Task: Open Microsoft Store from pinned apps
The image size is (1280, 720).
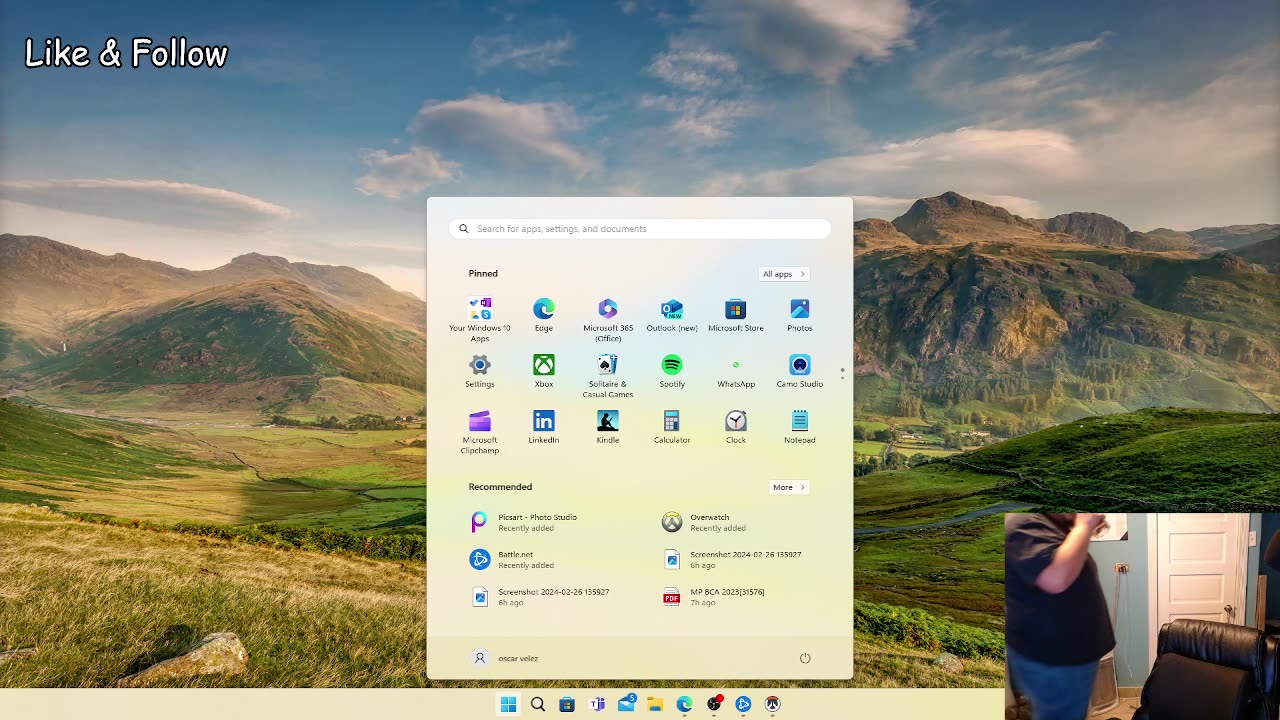Action: click(x=736, y=315)
